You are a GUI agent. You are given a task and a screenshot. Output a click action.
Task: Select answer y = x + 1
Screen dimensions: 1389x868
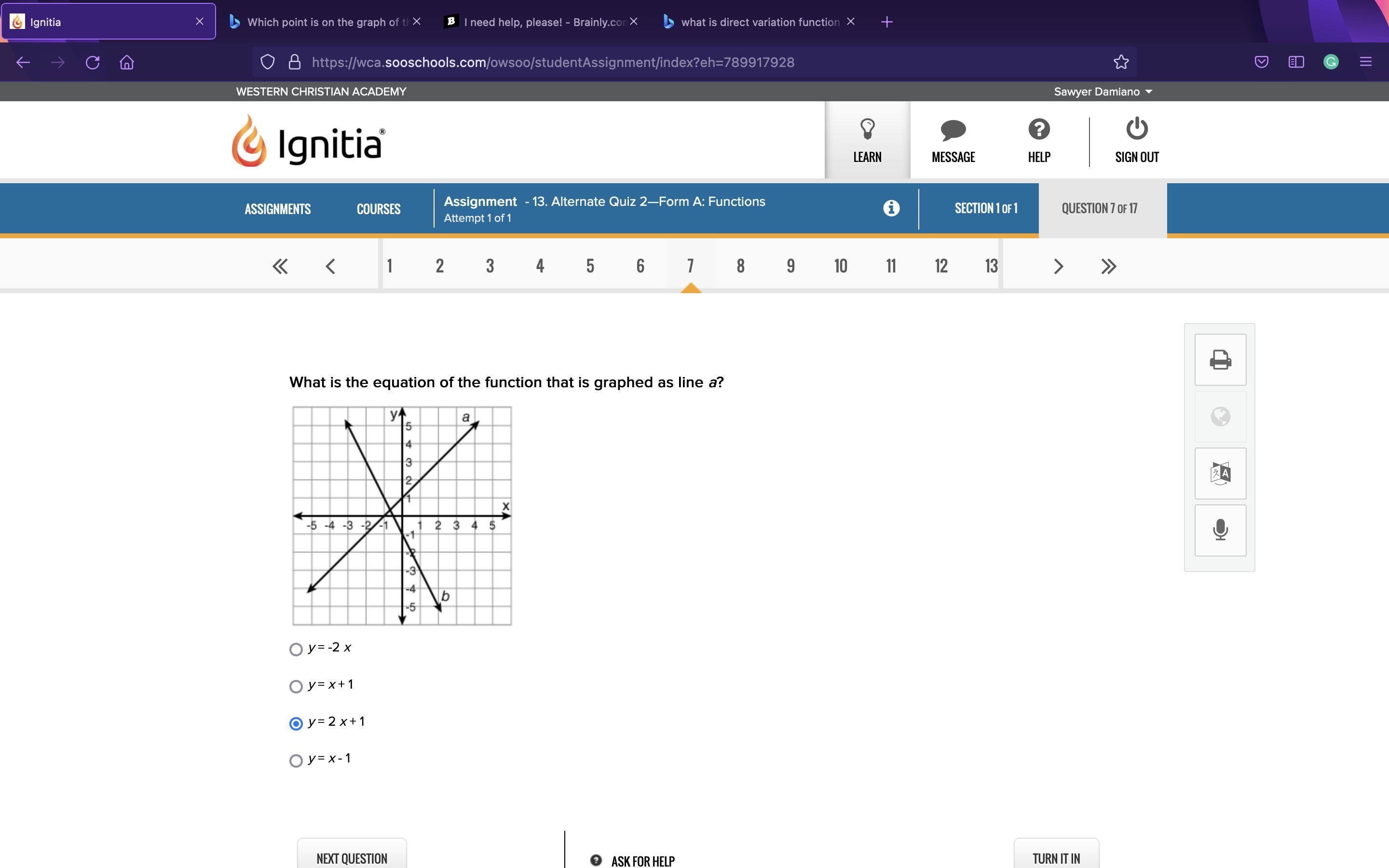[x=296, y=687]
